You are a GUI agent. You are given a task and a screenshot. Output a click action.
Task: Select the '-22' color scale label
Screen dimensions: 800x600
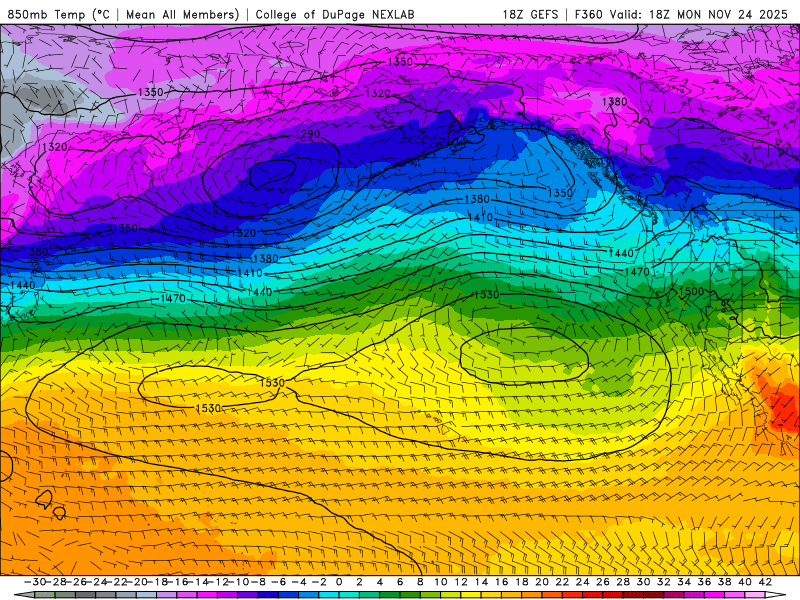tap(116, 582)
